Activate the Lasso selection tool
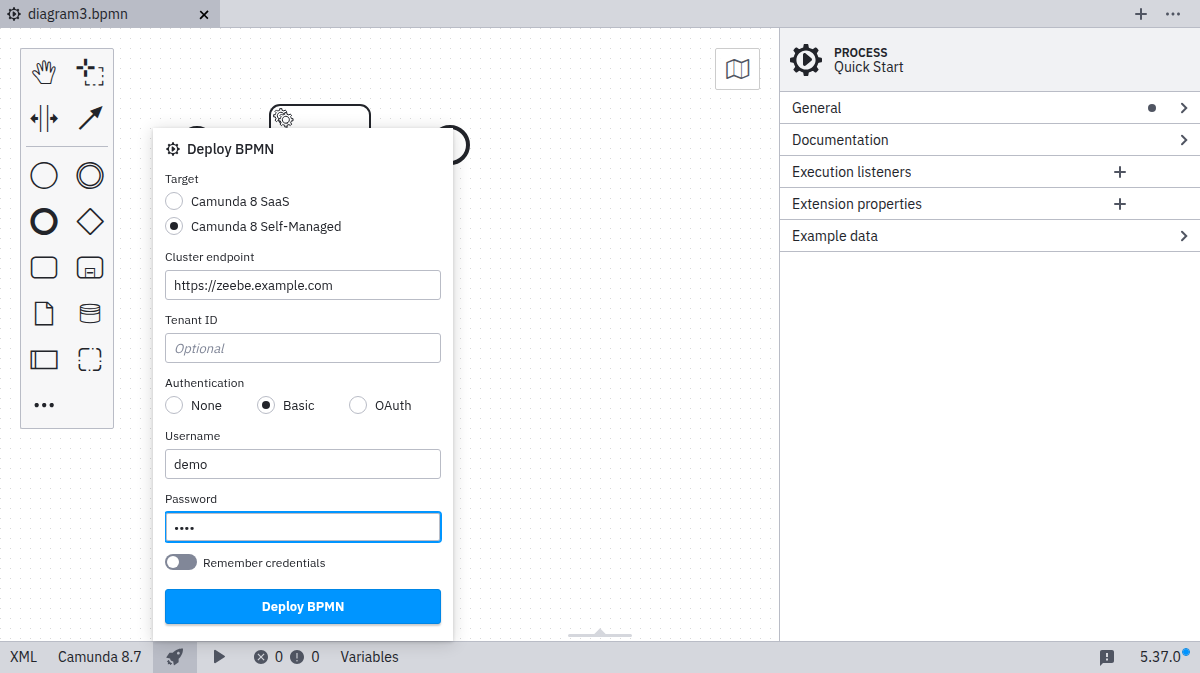The image size is (1200, 673). pos(90,71)
